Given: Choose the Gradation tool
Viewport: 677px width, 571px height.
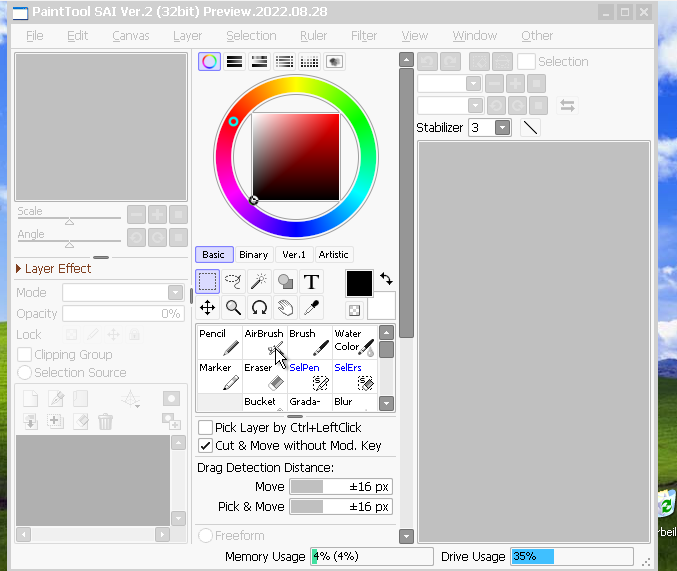Looking at the screenshot, I should (x=309, y=402).
